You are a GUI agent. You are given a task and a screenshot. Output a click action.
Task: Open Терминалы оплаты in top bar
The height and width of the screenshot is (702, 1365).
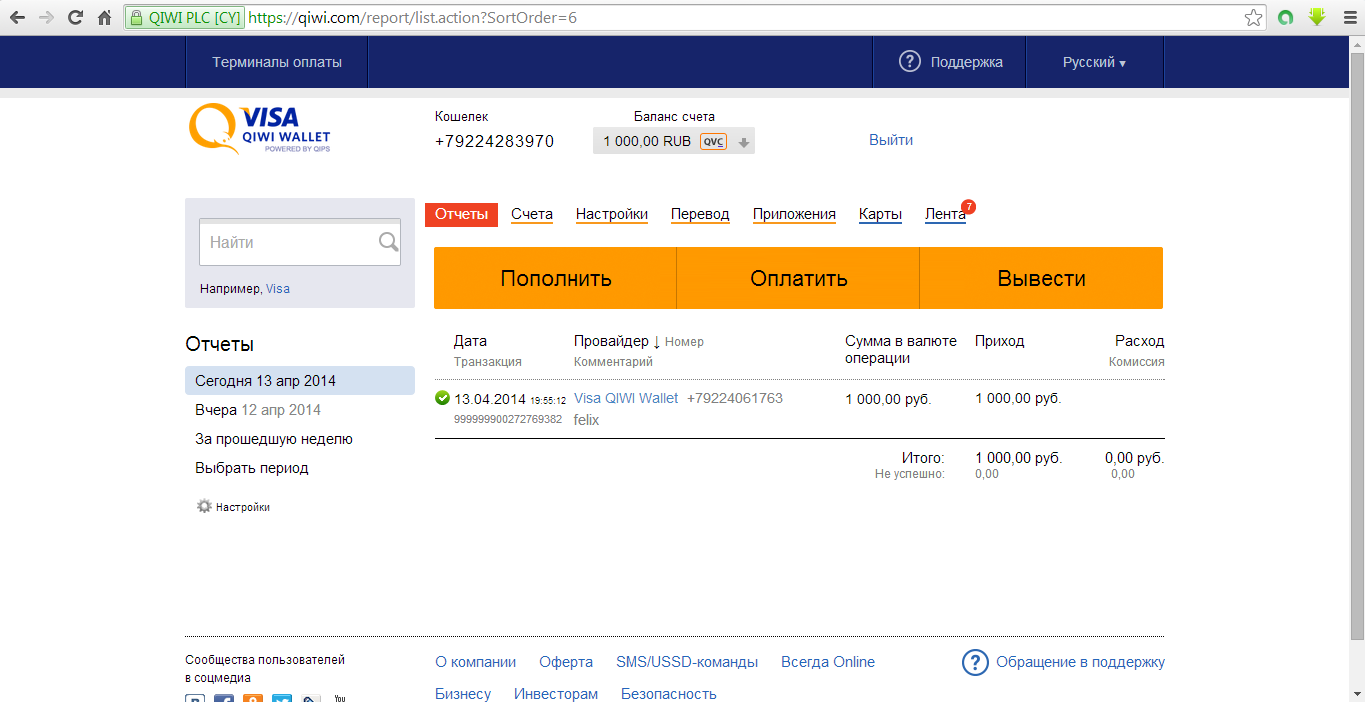(277, 62)
